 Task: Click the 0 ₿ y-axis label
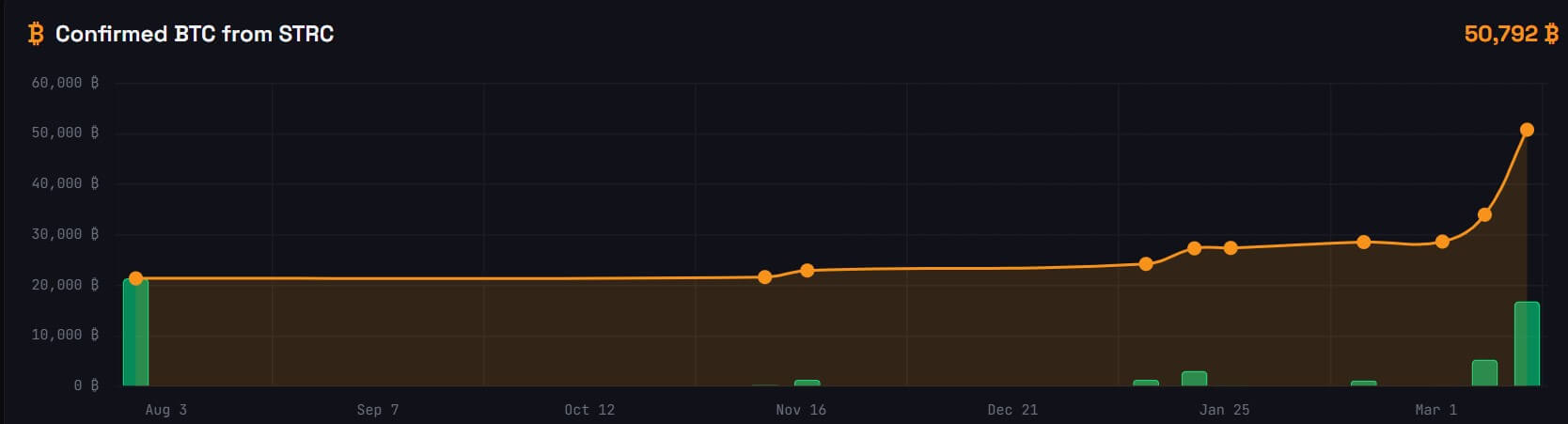[86, 385]
